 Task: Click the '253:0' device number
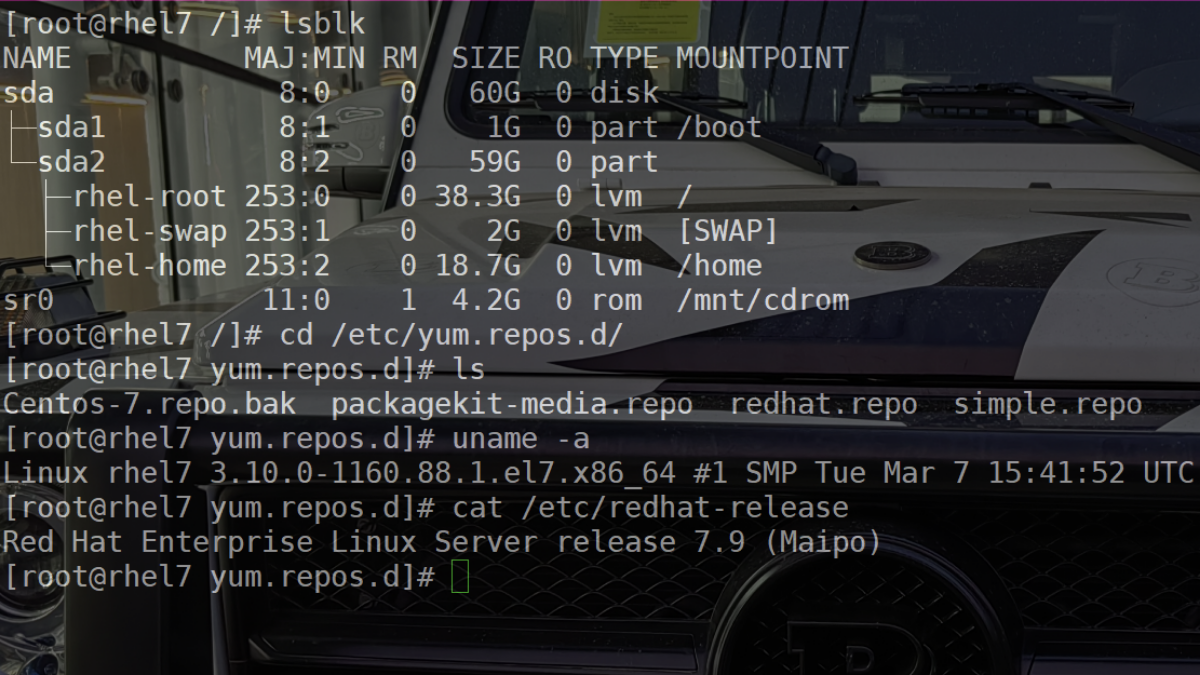coord(288,197)
